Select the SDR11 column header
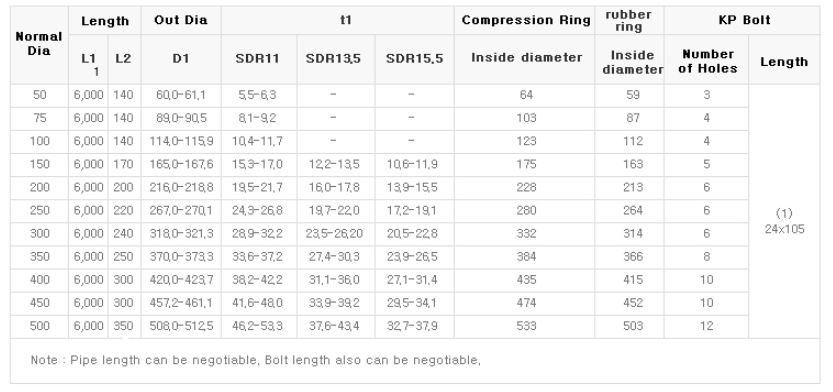 pyautogui.click(x=259, y=59)
